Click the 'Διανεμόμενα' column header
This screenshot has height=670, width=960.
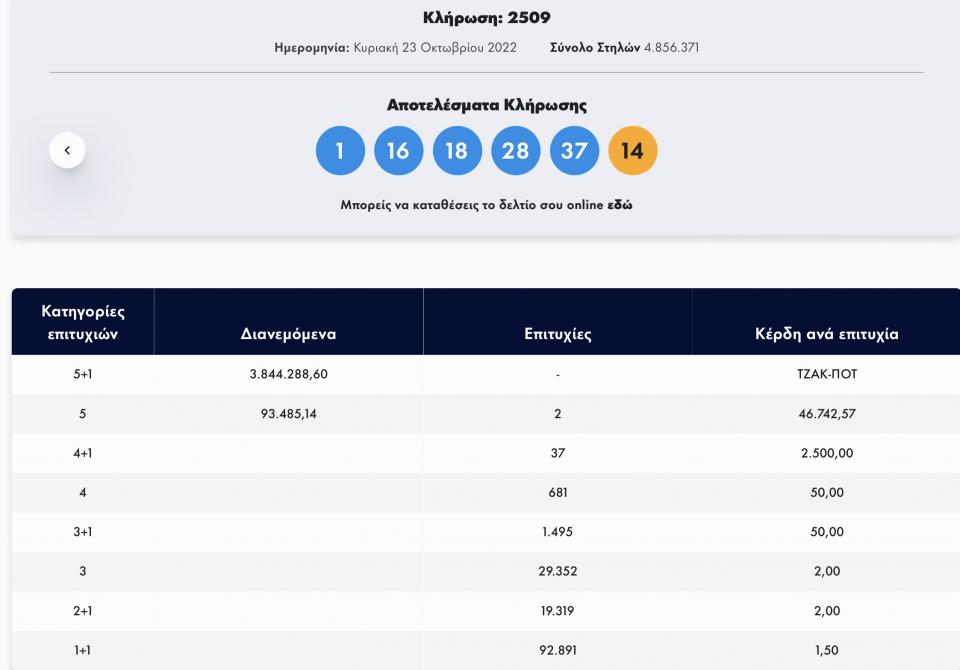tap(288, 334)
